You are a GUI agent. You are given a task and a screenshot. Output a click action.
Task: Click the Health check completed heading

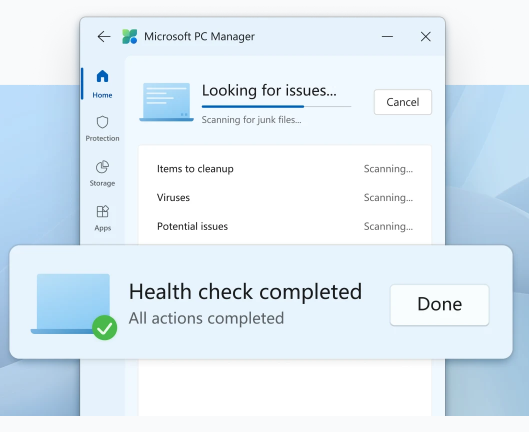coord(245,292)
